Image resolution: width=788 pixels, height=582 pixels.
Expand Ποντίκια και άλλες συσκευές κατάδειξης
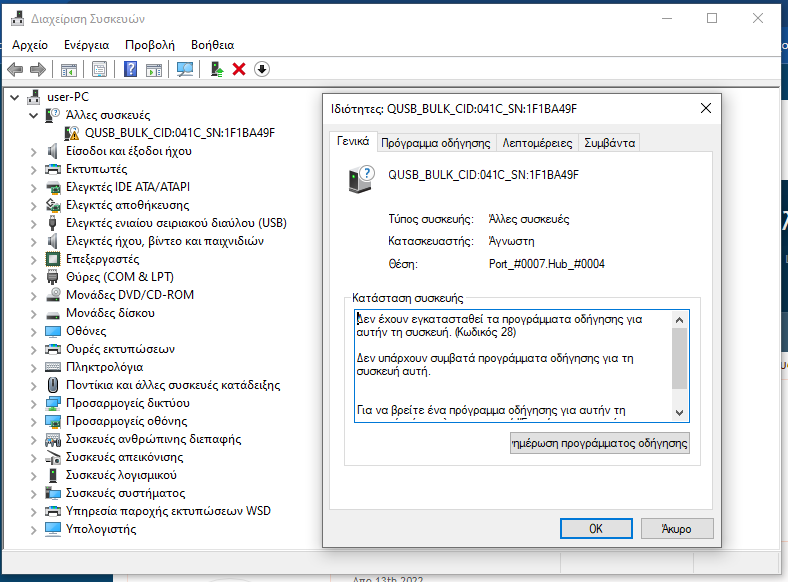pyautogui.click(x=34, y=385)
